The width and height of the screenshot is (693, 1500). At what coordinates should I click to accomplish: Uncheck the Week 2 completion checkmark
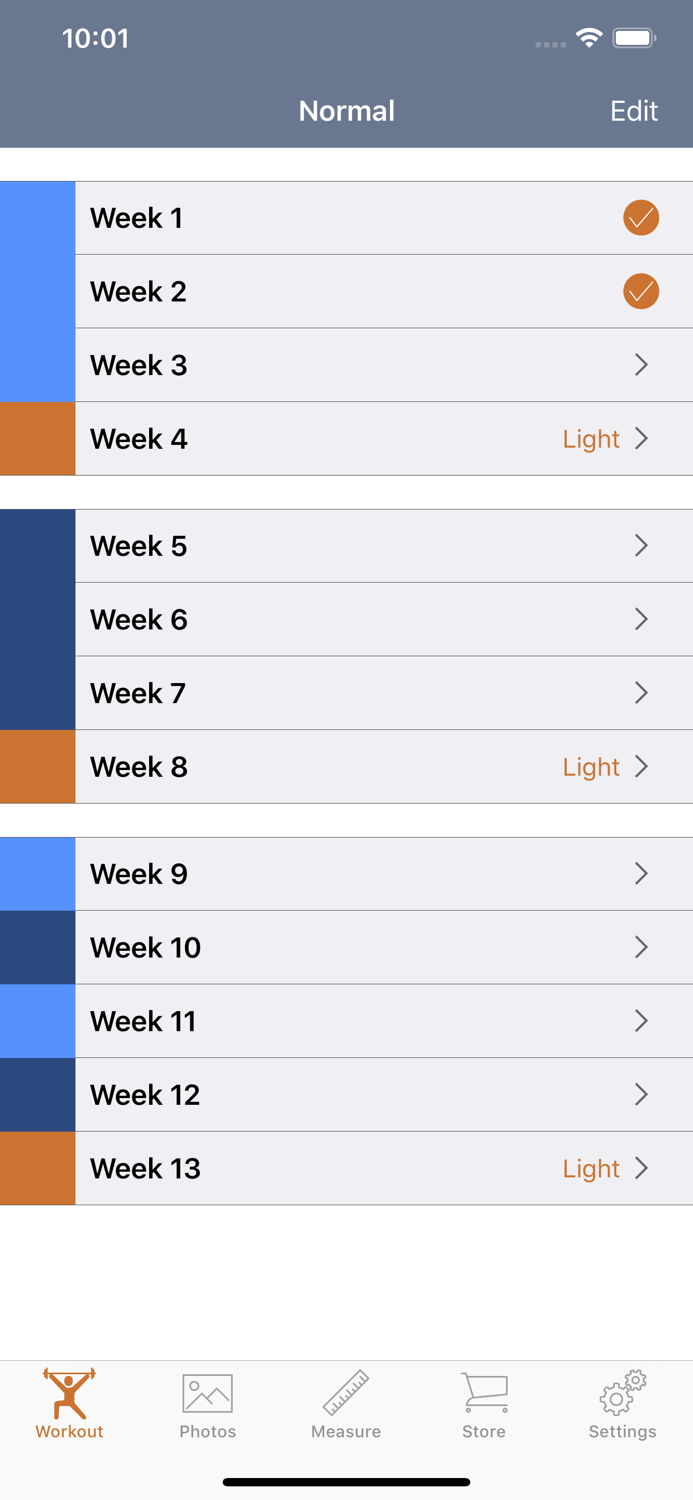(x=641, y=291)
